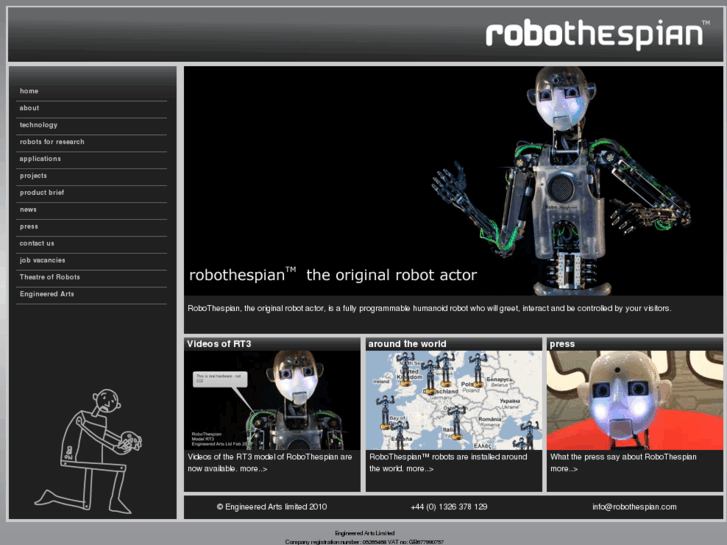Click the Europe map thumbnail with robots

click(x=453, y=400)
